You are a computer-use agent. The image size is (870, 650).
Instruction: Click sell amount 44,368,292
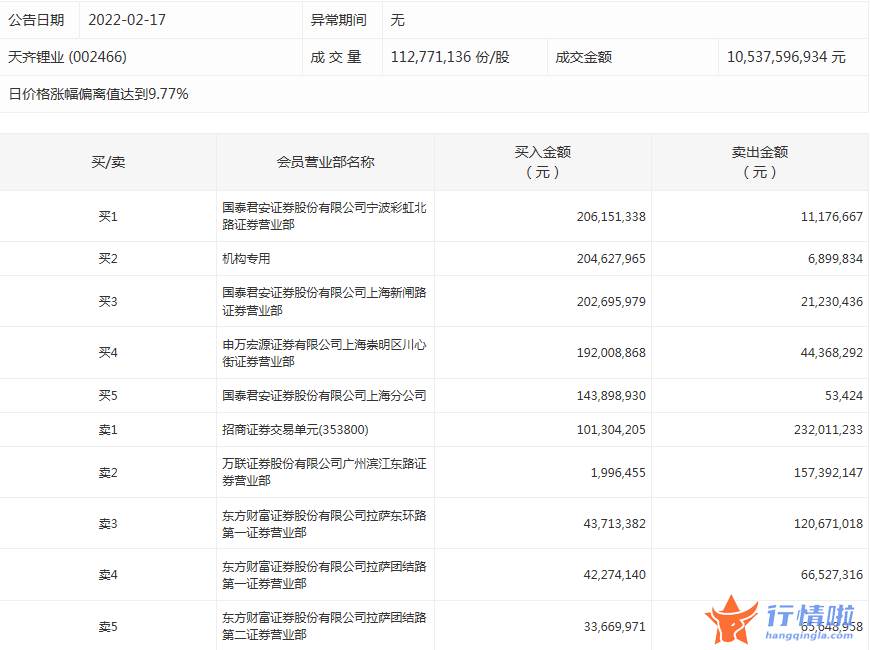[831, 352]
